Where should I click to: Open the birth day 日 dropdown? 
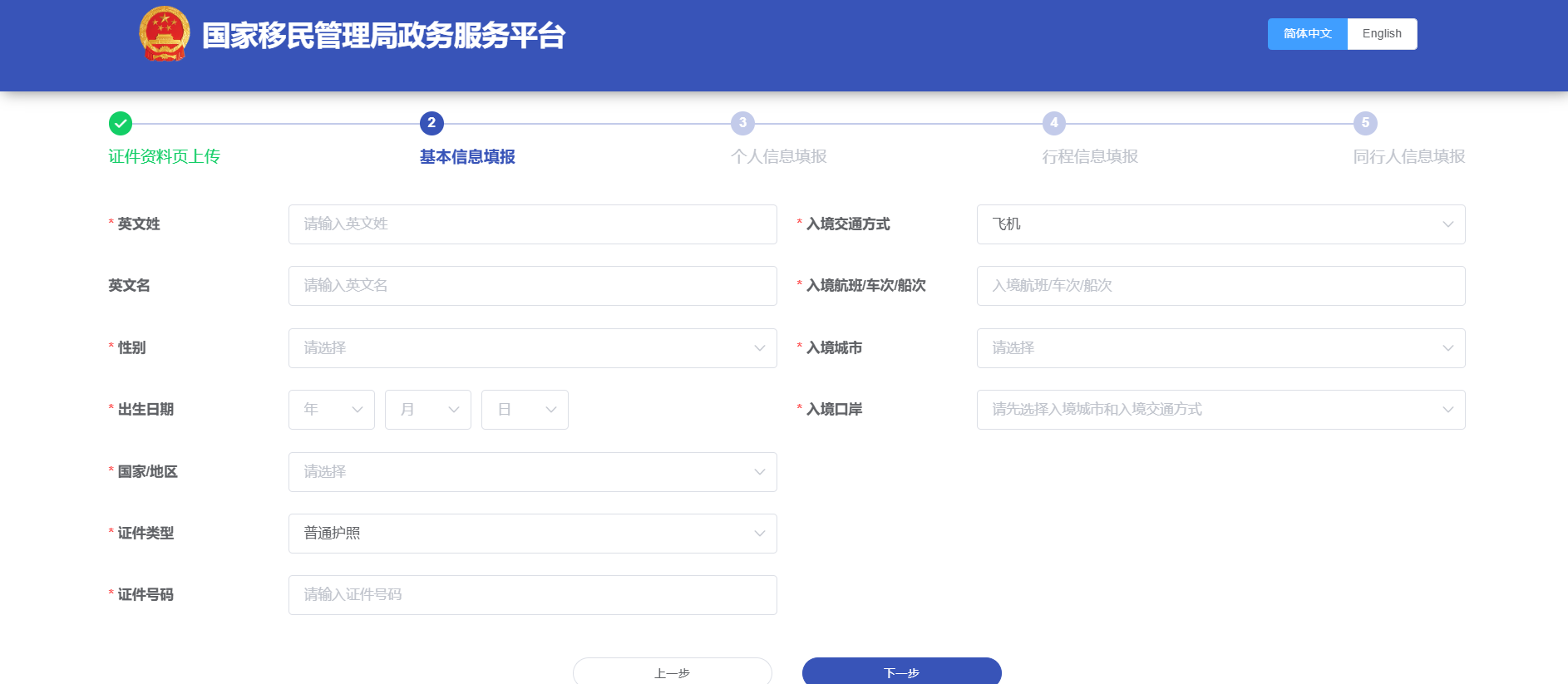(525, 410)
